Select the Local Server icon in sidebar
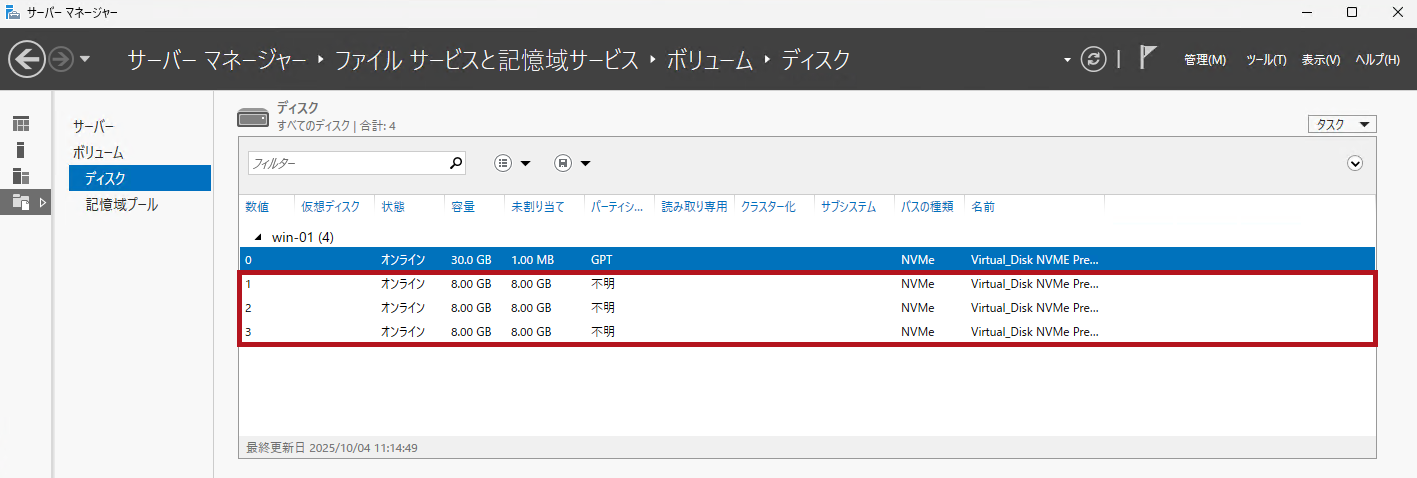Screen dimensions: 1417x478 point(21,150)
